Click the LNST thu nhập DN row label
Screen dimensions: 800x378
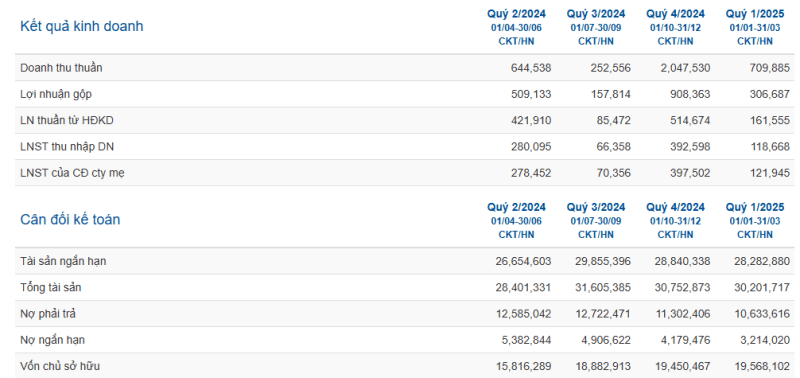coord(67,147)
